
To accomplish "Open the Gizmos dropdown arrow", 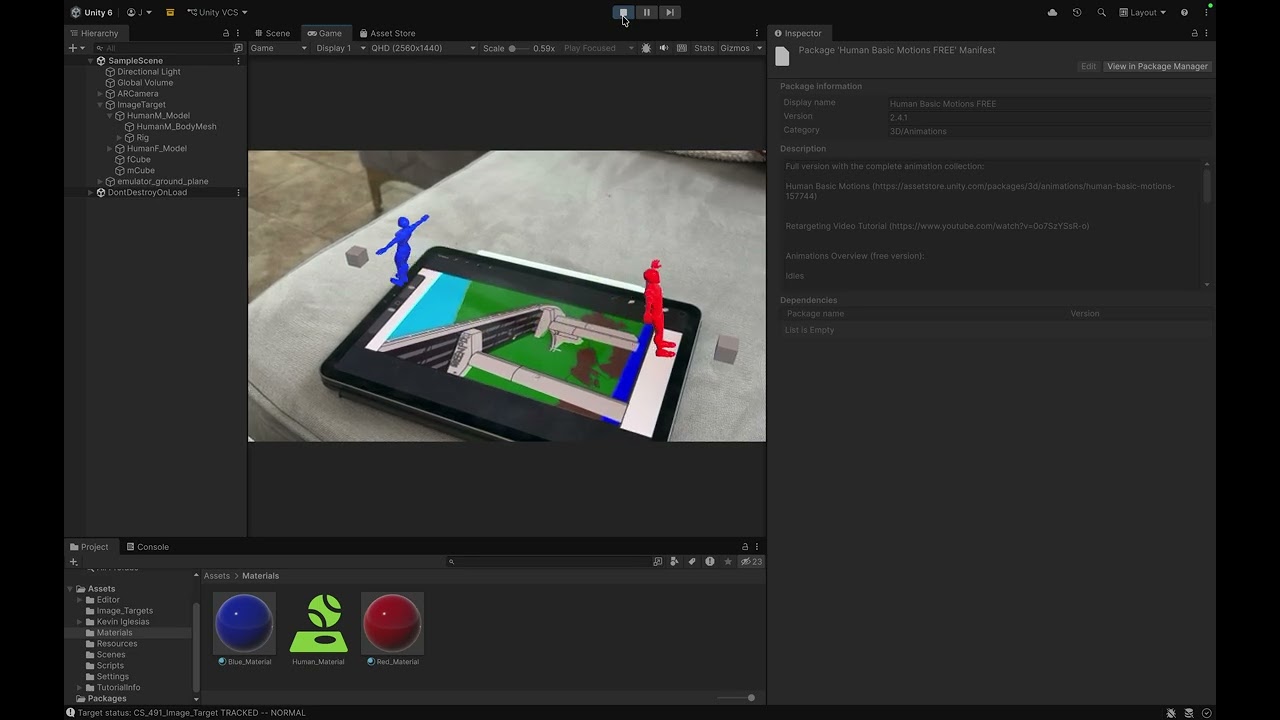I will click(x=759, y=48).
